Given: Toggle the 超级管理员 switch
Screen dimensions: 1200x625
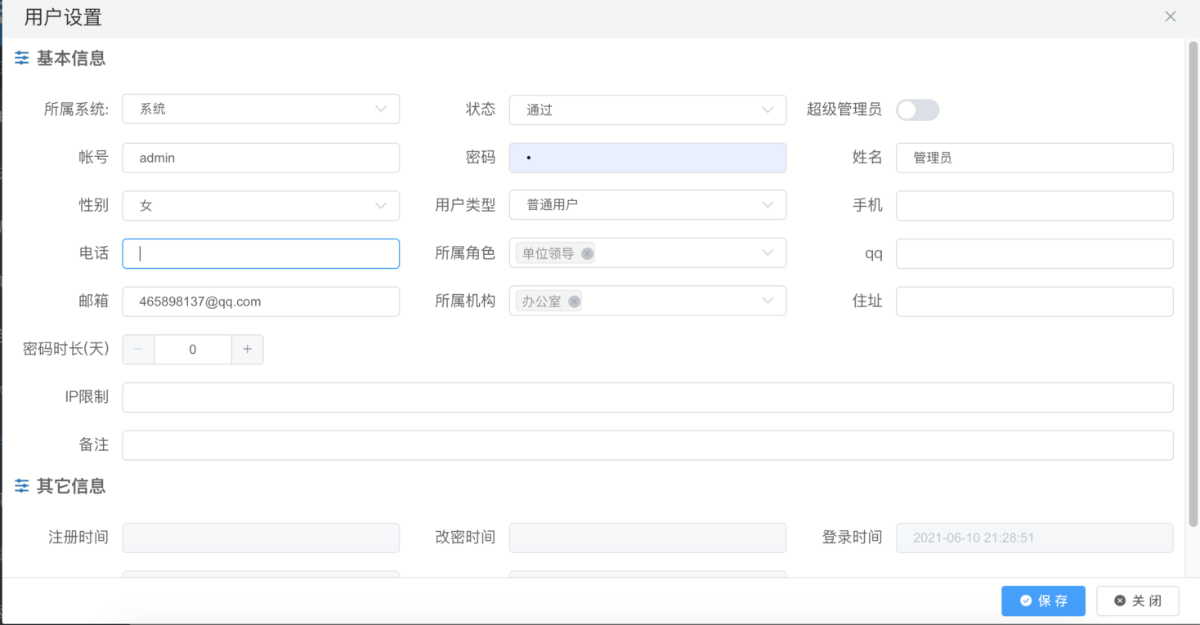Looking at the screenshot, I should [917, 110].
